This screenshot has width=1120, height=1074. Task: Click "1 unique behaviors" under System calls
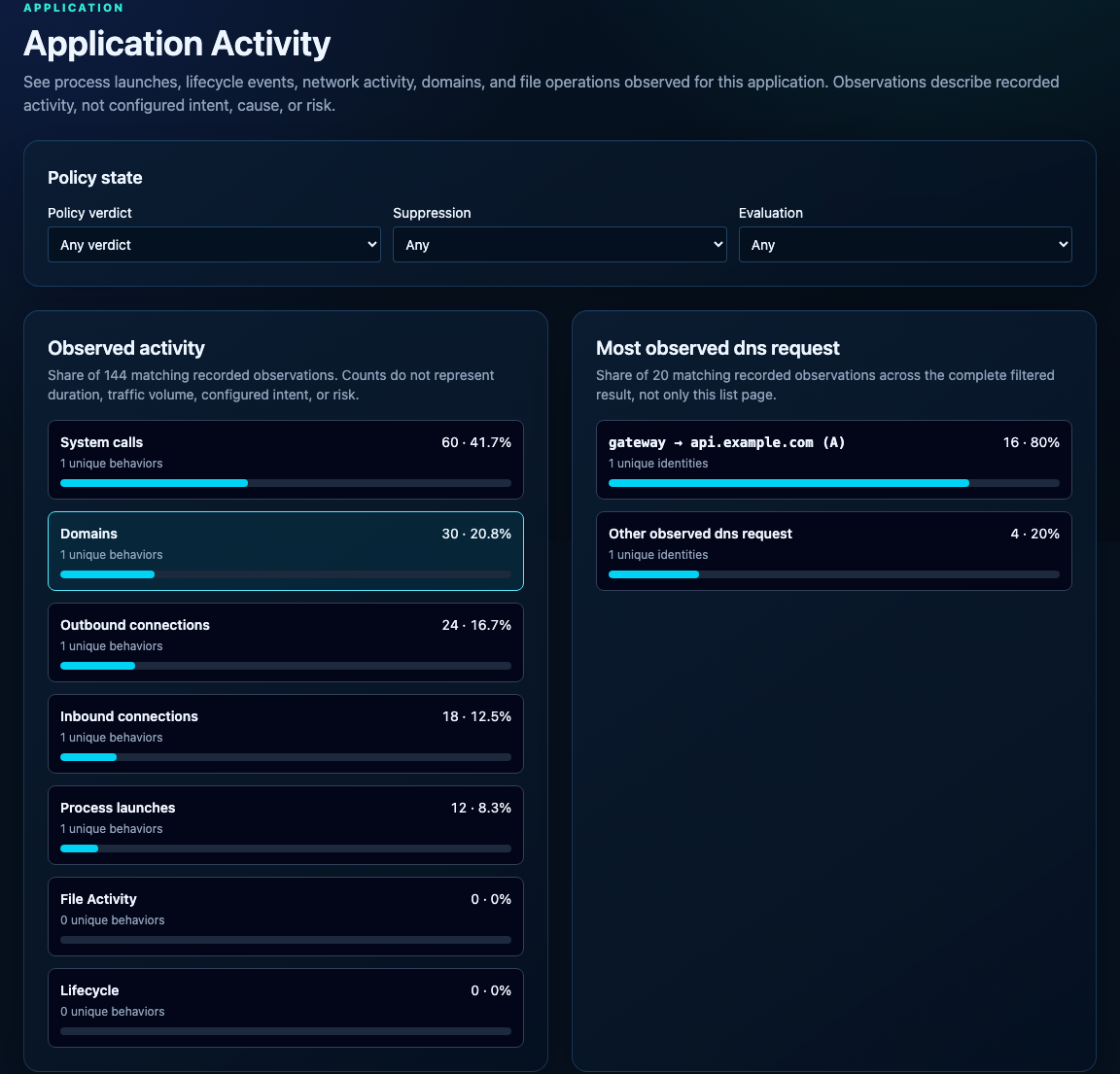[112, 464]
